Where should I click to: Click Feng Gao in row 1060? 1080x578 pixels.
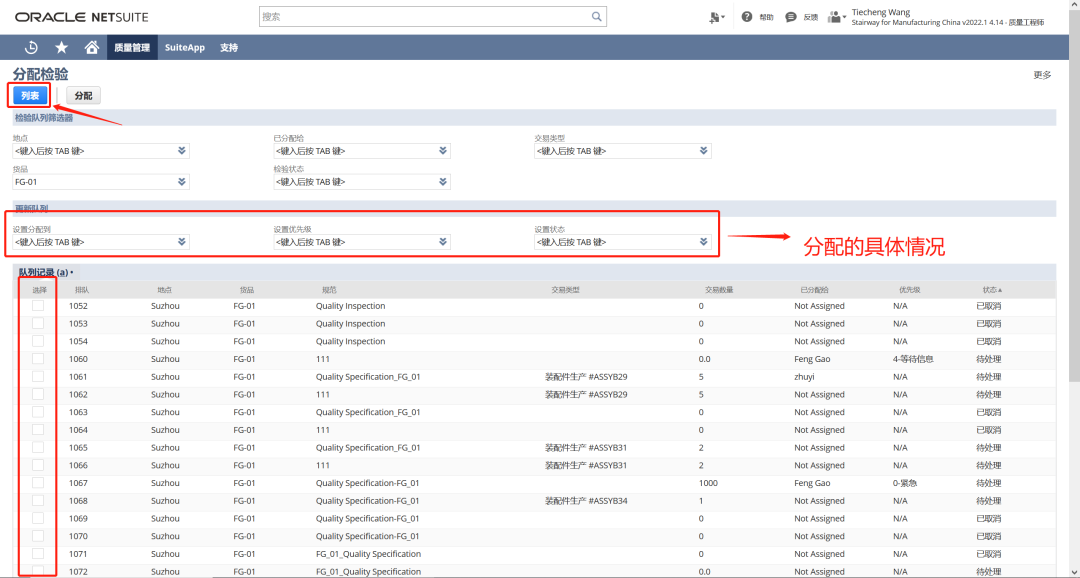coord(813,359)
